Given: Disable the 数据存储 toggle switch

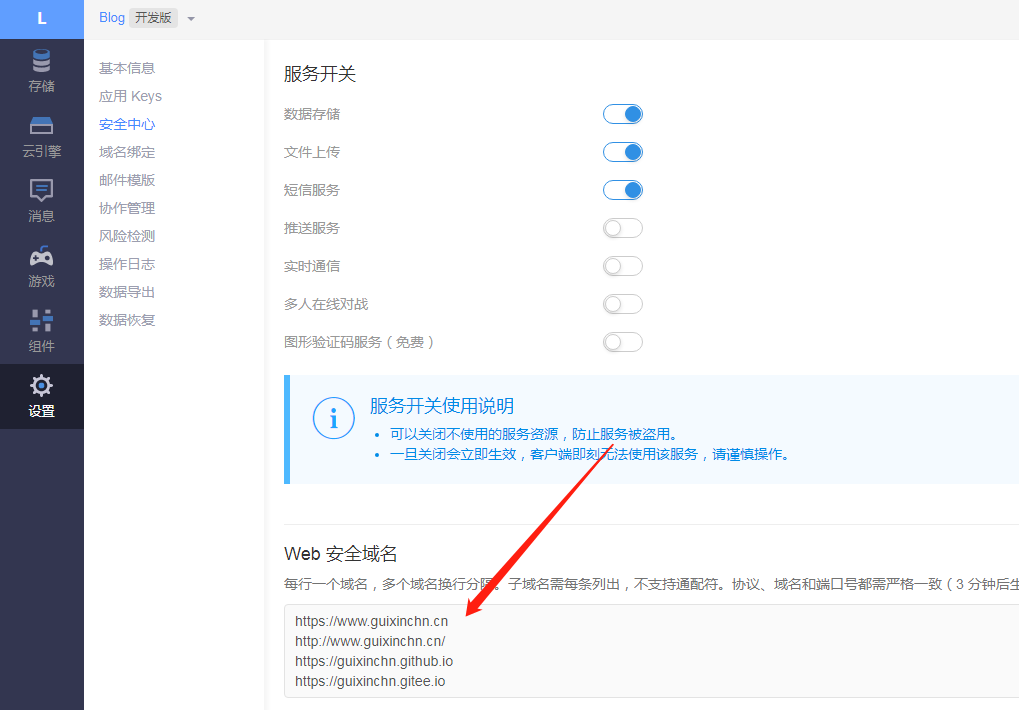Looking at the screenshot, I should click(622, 114).
